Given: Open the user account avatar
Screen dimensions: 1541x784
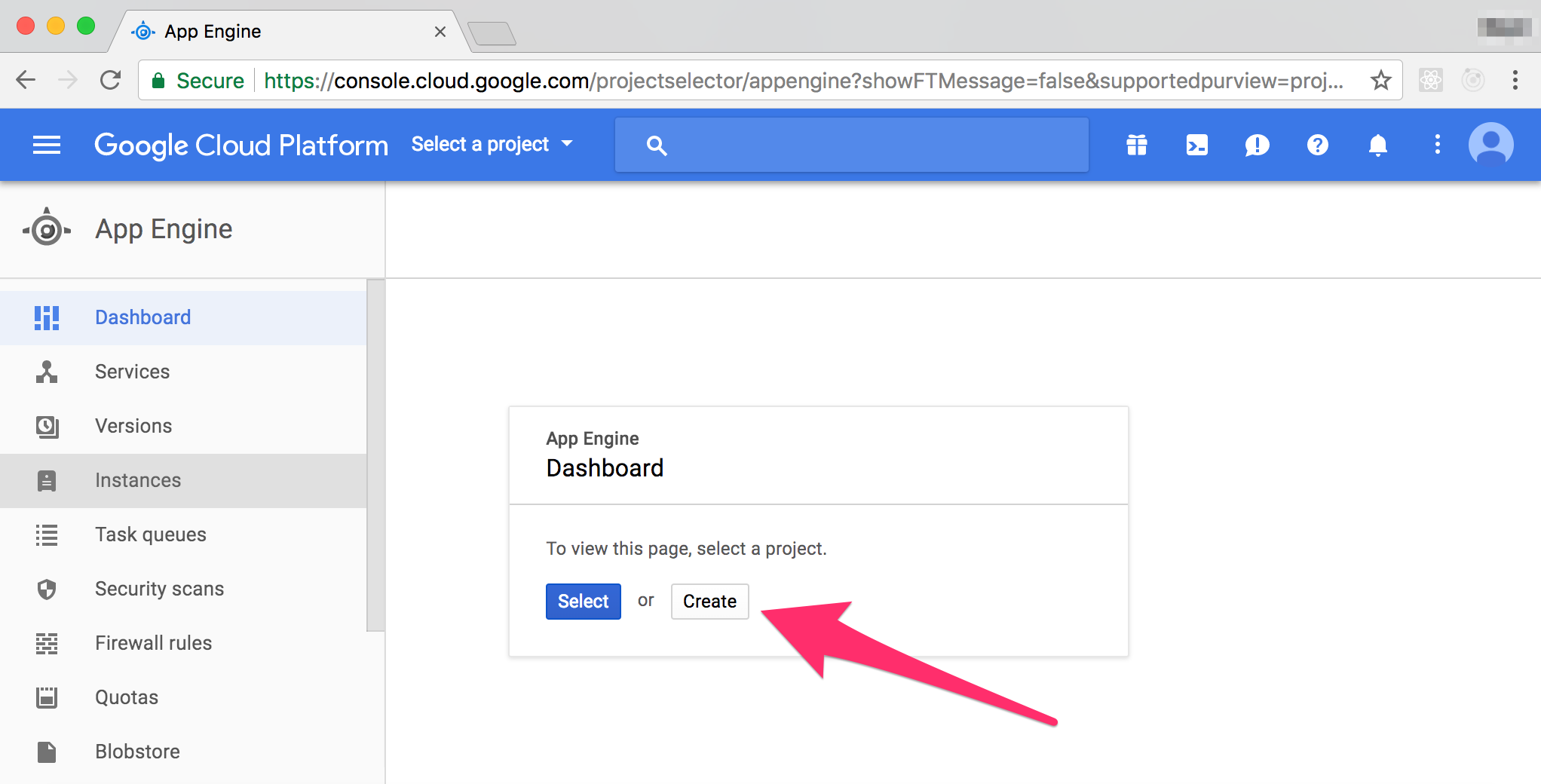Looking at the screenshot, I should coord(1491,144).
